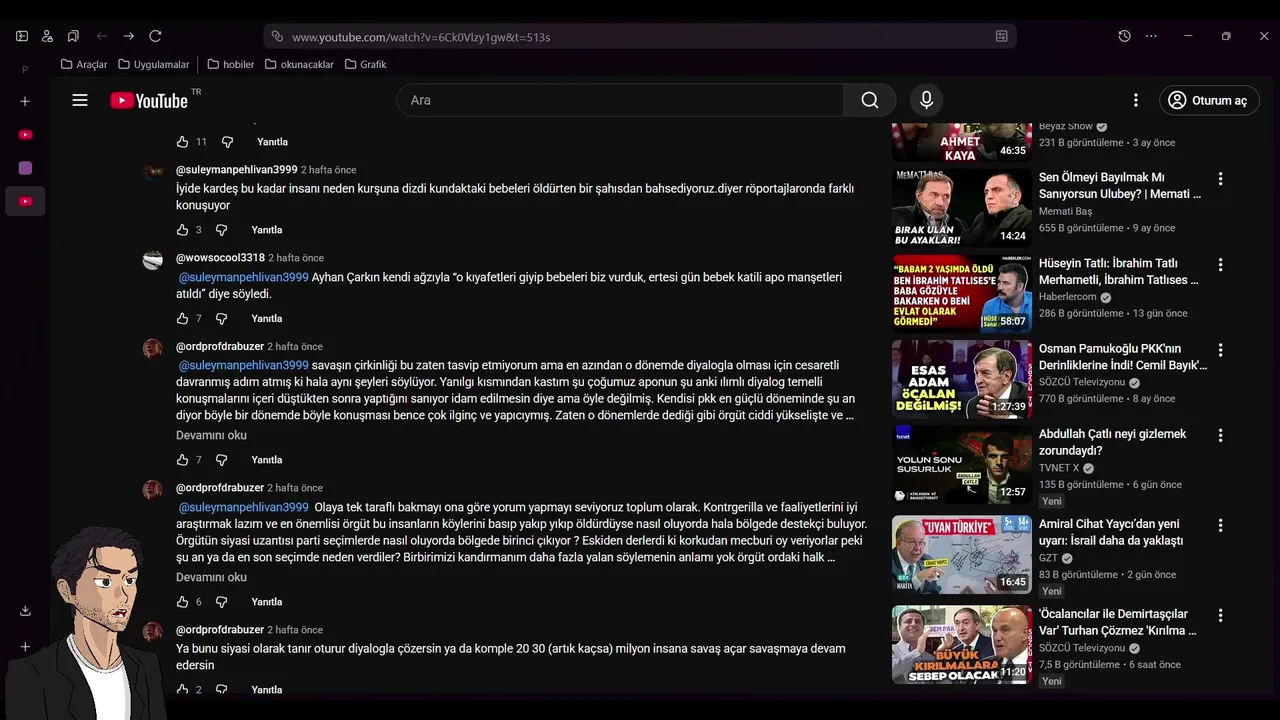Like the comment with 11 likes
The width and height of the screenshot is (1280, 720).
[182, 142]
